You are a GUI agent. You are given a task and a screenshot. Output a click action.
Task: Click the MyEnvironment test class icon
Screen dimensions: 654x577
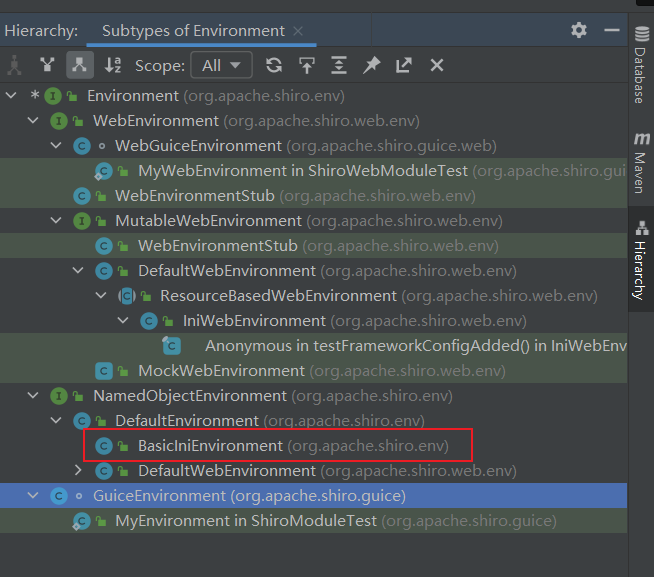click(x=81, y=521)
